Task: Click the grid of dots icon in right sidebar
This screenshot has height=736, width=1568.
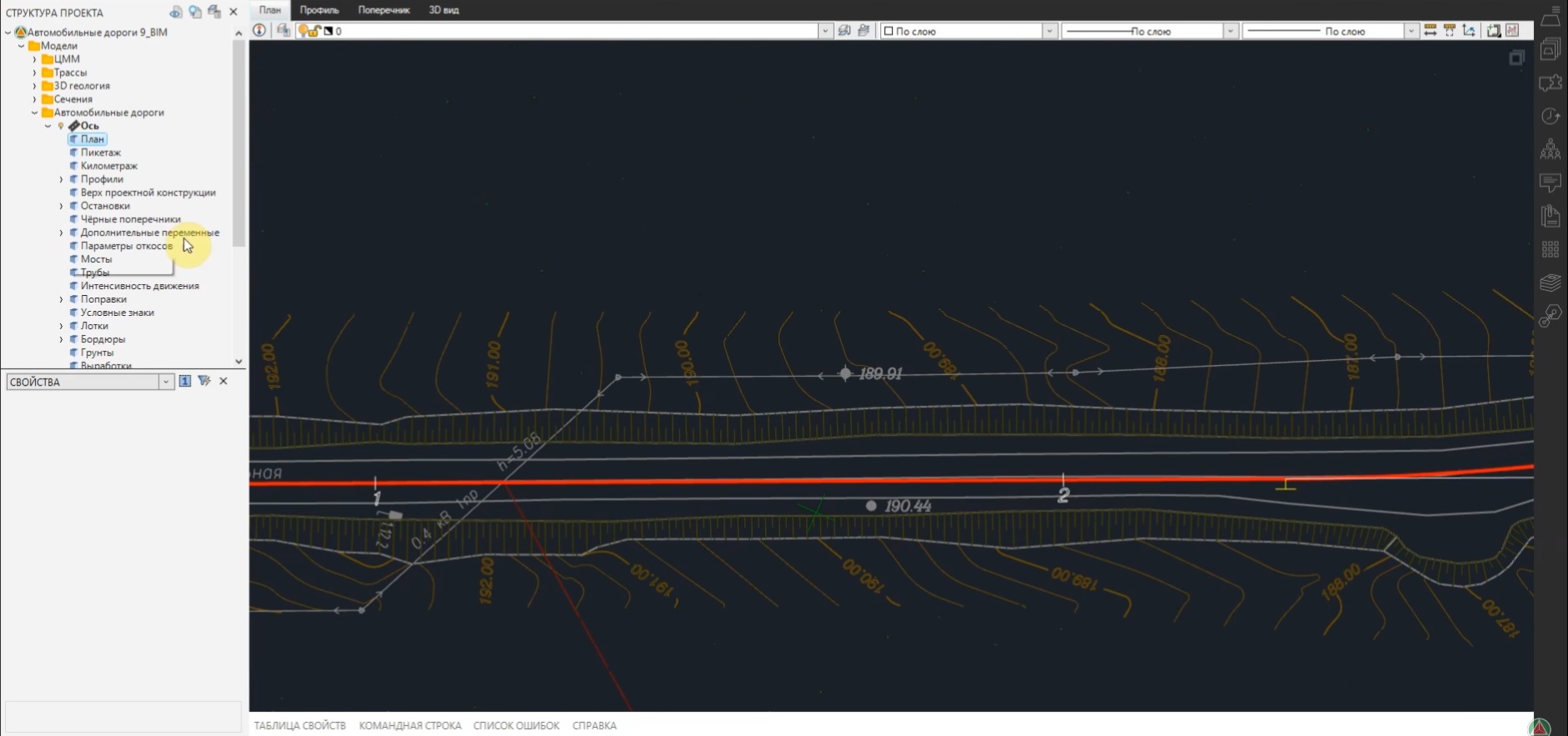Action: [x=1550, y=249]
